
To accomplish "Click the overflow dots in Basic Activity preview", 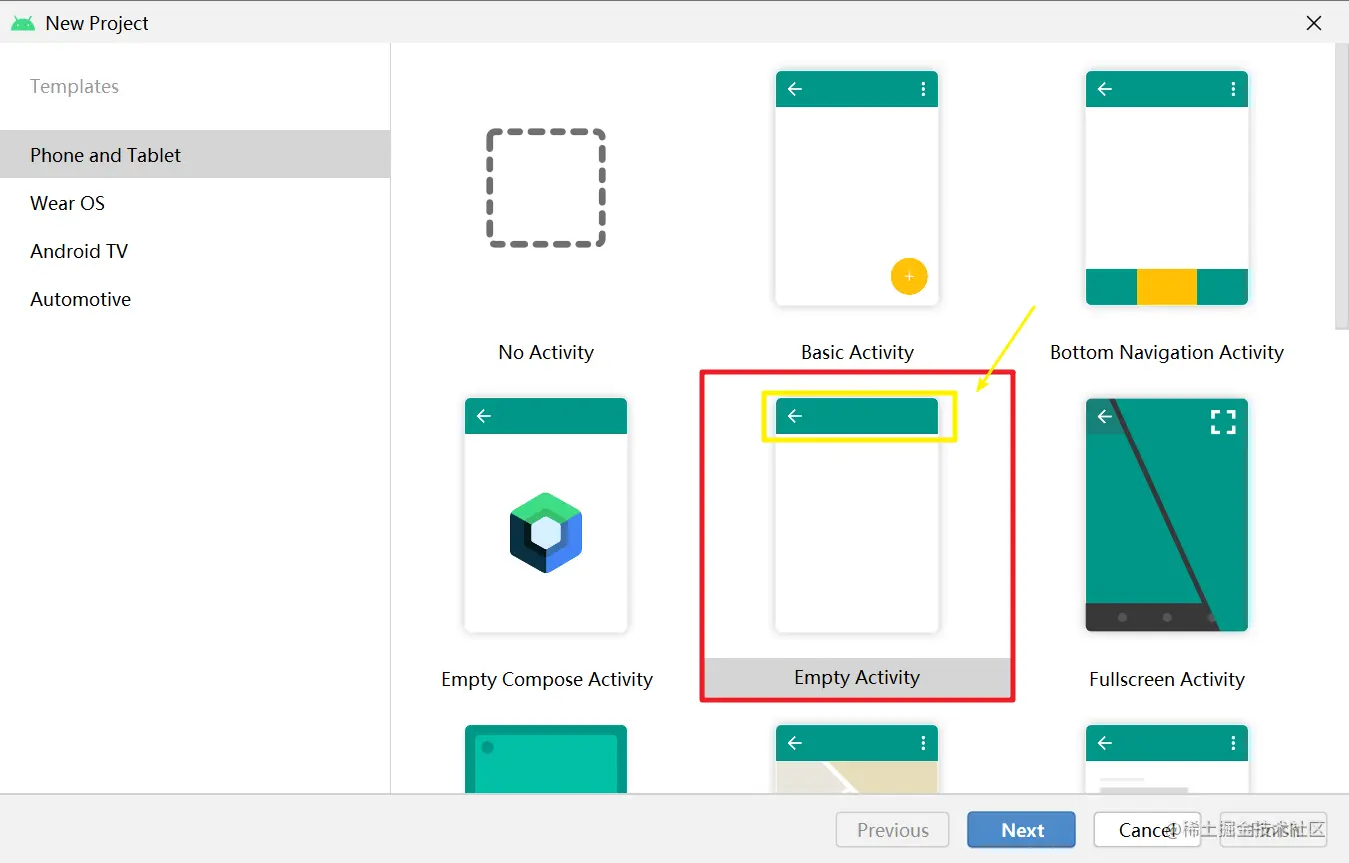I will [923, 89].
